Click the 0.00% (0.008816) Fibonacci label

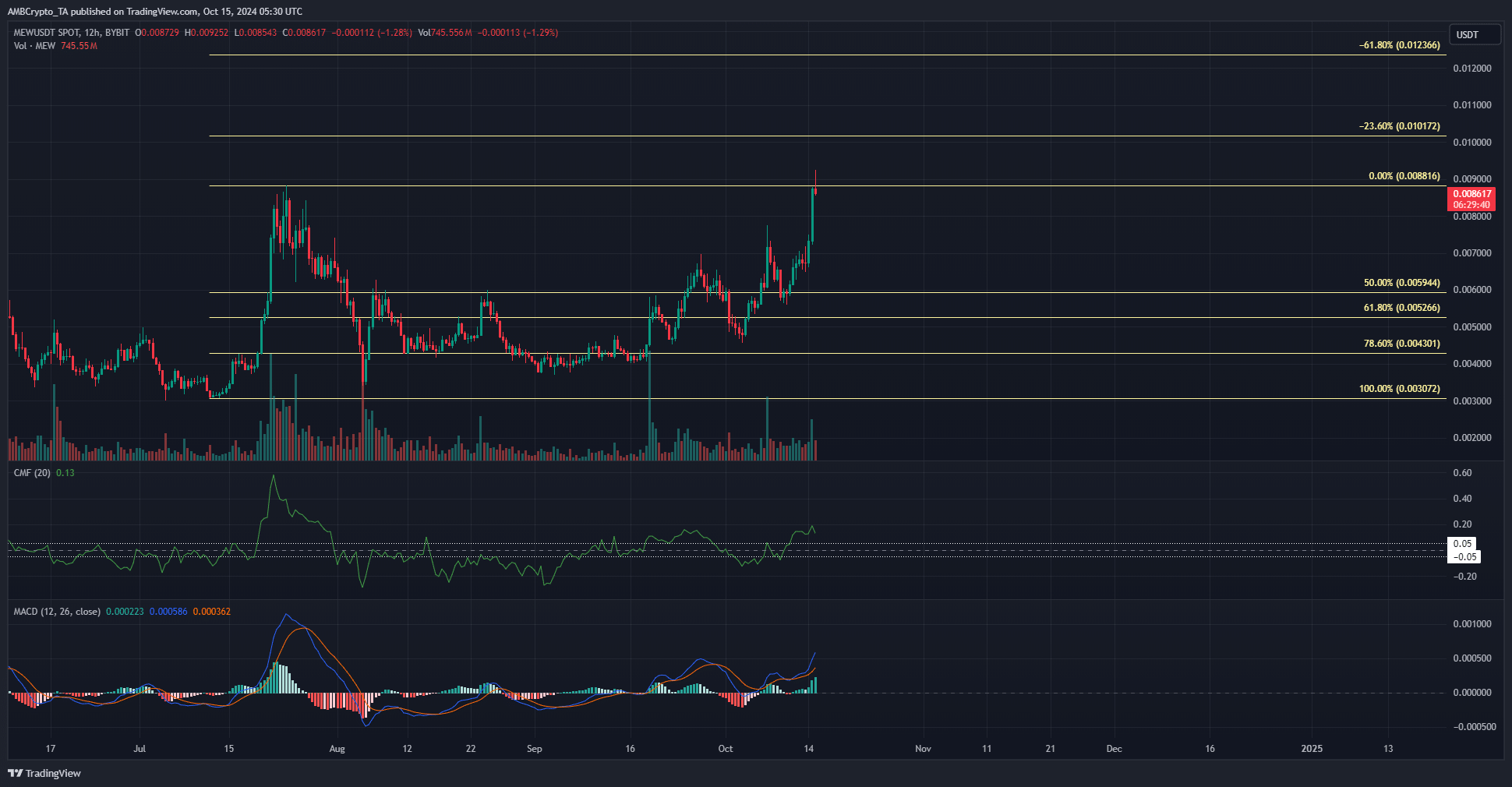(1404, 176)
